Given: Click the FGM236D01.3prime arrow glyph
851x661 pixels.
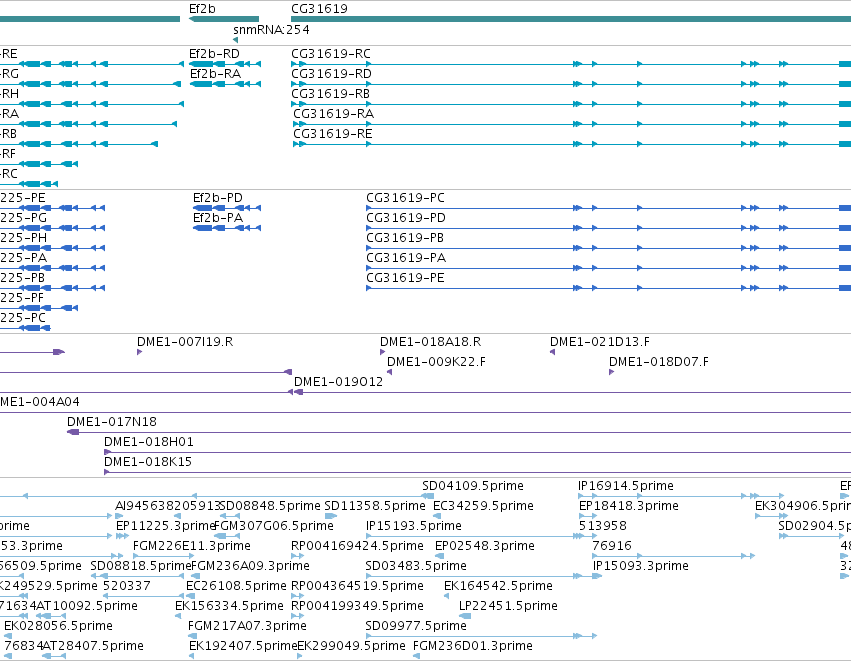Looking at the screenshot, I should tap(416, 657).
